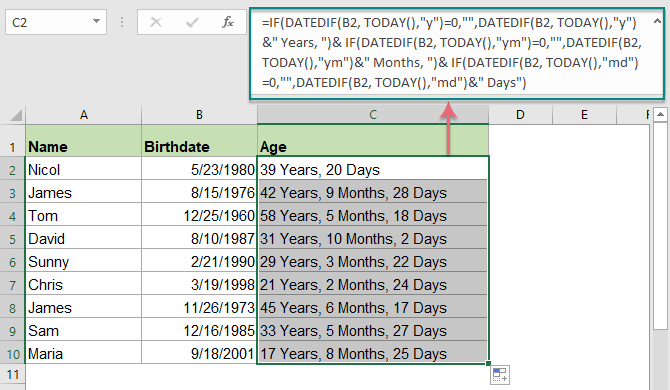Select the cell containing David
The height and width of the screenshot is (390, 670).
click(84, 239)
